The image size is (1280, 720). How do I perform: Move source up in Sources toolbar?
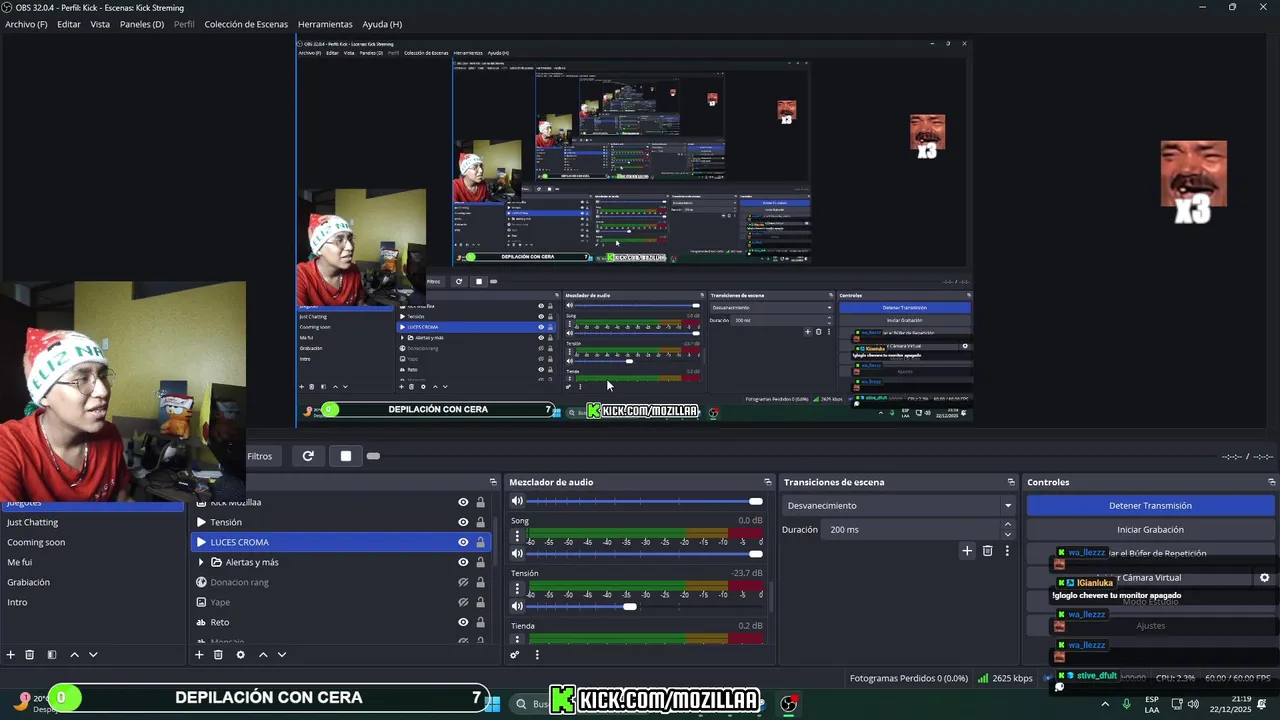click(263, 655)
